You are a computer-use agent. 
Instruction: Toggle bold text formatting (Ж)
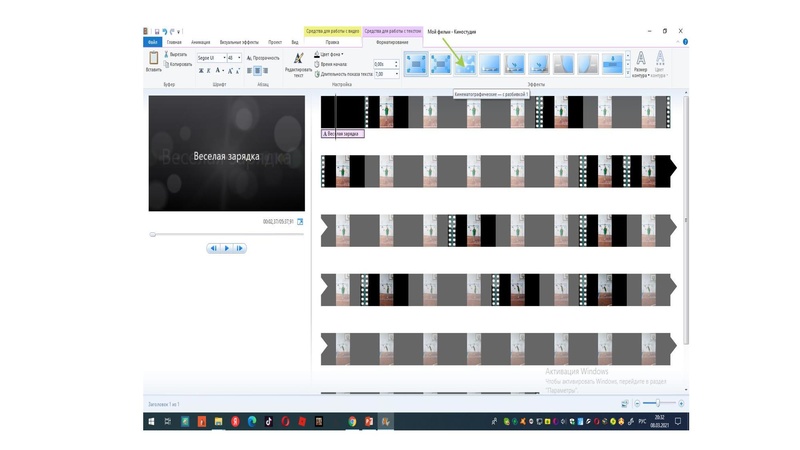(x=201, y=71)
